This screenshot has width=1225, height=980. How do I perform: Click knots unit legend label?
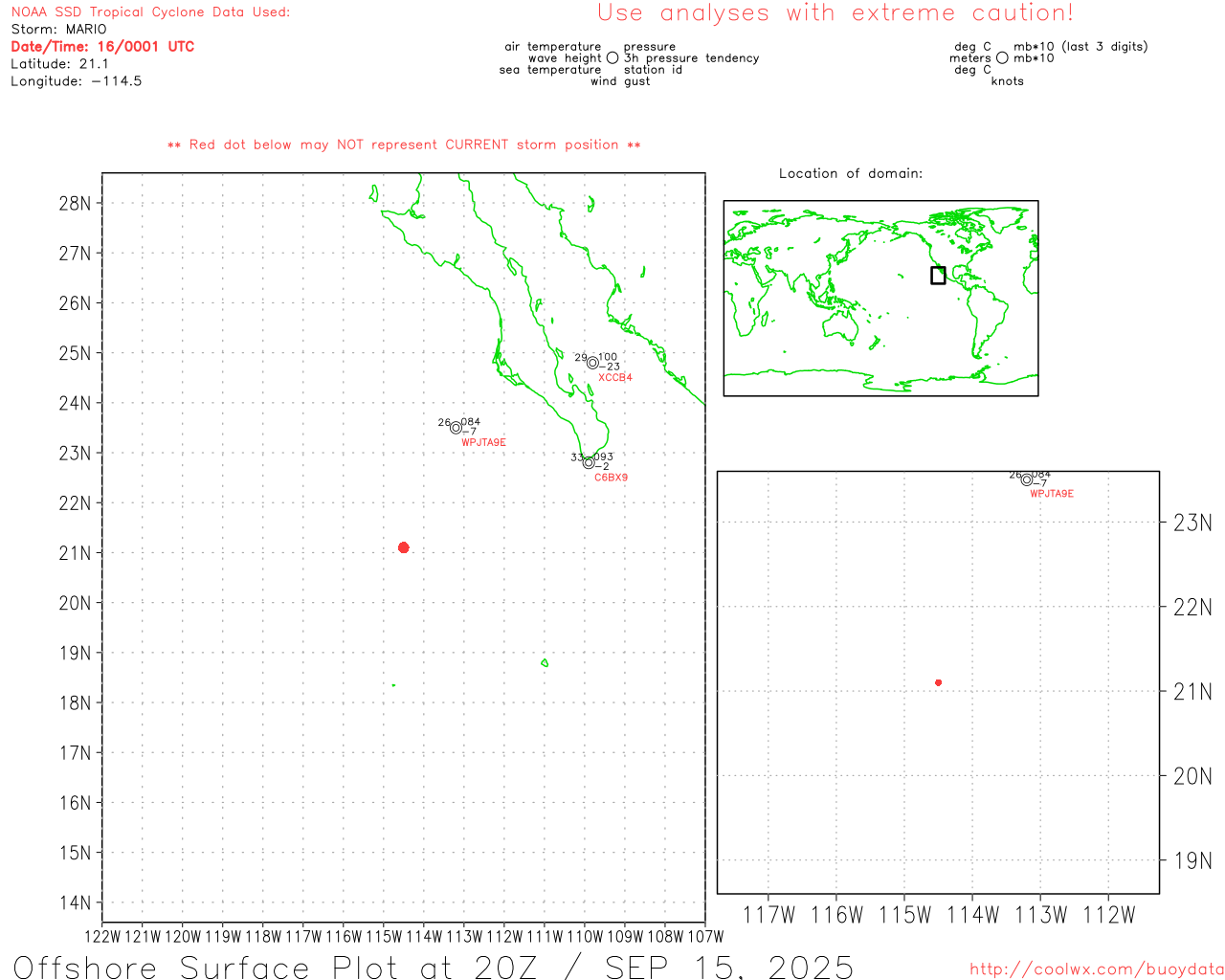1008,81
